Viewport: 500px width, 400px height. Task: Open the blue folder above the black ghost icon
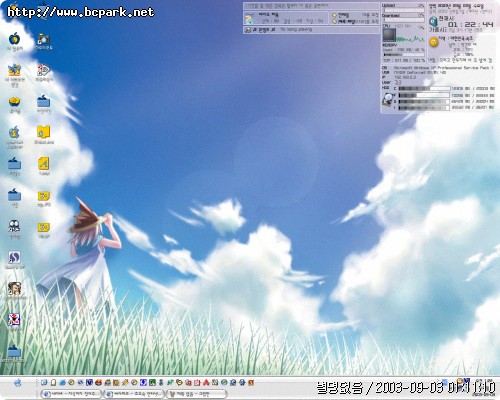[x=14, y=195]
